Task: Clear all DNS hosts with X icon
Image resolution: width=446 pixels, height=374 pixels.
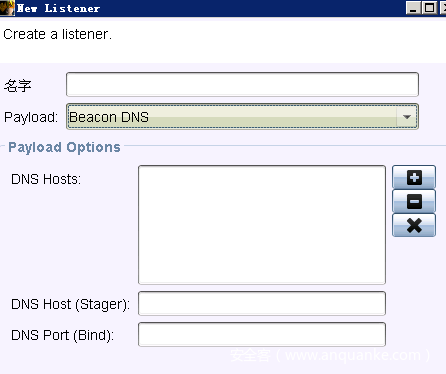Action: pyautogui.click(x=414, y=225)
